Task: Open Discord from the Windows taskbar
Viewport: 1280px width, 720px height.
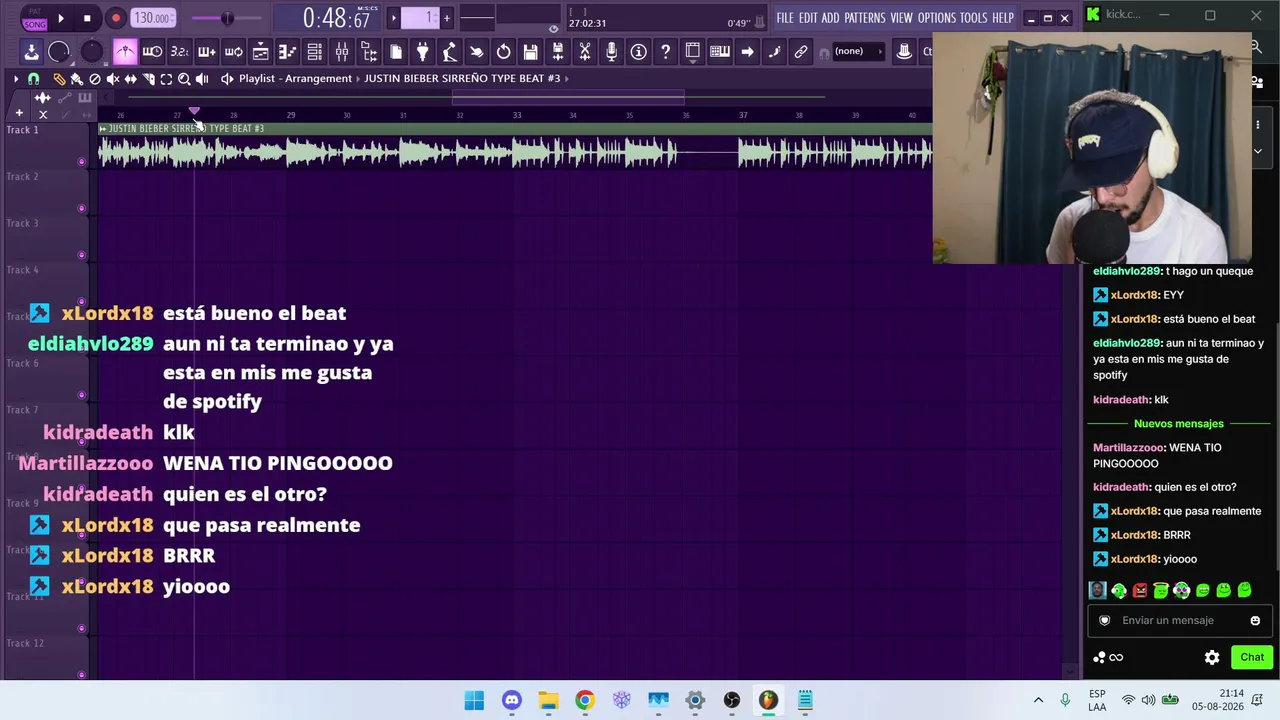Action: [512, 700]
